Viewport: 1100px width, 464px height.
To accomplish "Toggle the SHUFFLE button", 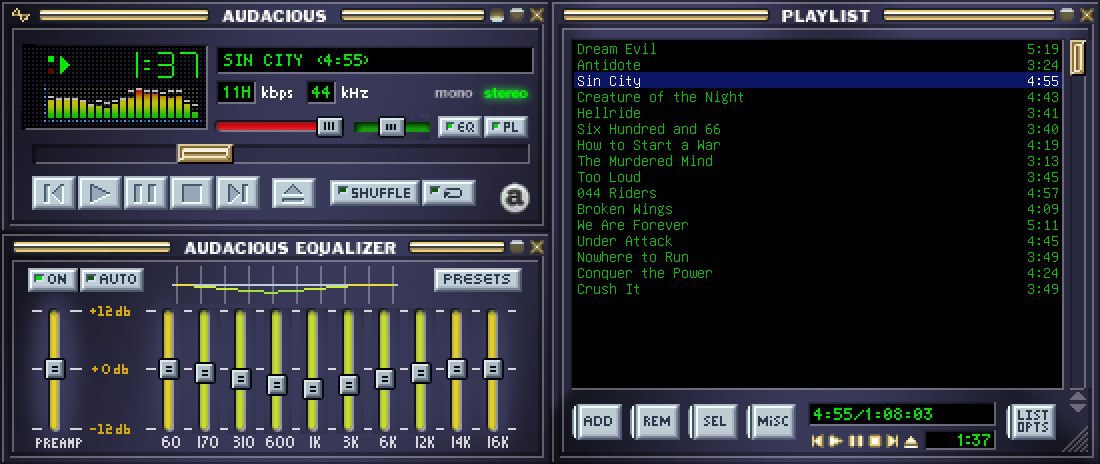I will point(375,193).
